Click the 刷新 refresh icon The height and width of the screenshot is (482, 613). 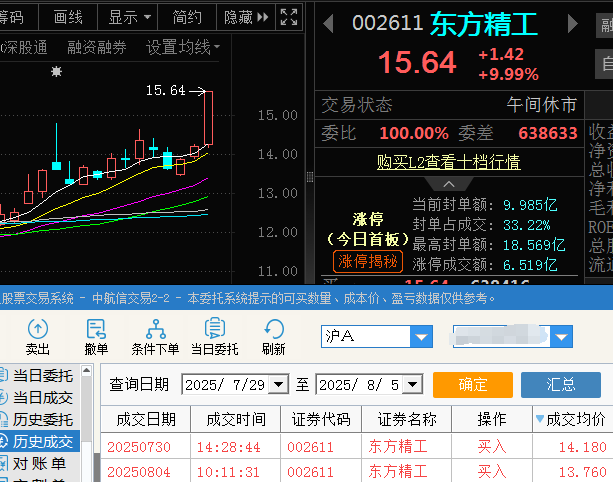pyautogui.click(x=273, y=337)
